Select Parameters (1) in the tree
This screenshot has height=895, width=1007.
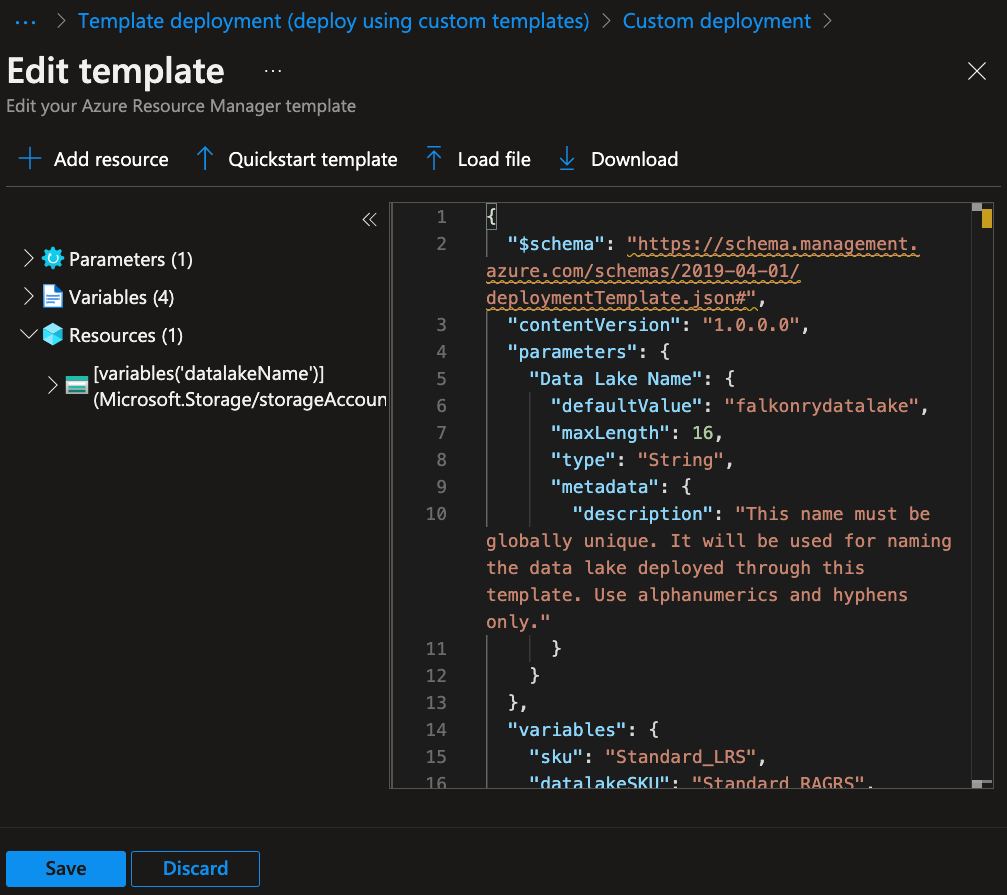tap(131, 259)
